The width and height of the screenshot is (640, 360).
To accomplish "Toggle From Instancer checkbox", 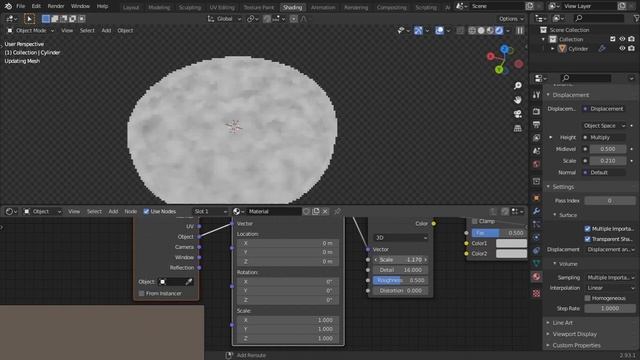I will pyautogui.click(x=142, y=293).
